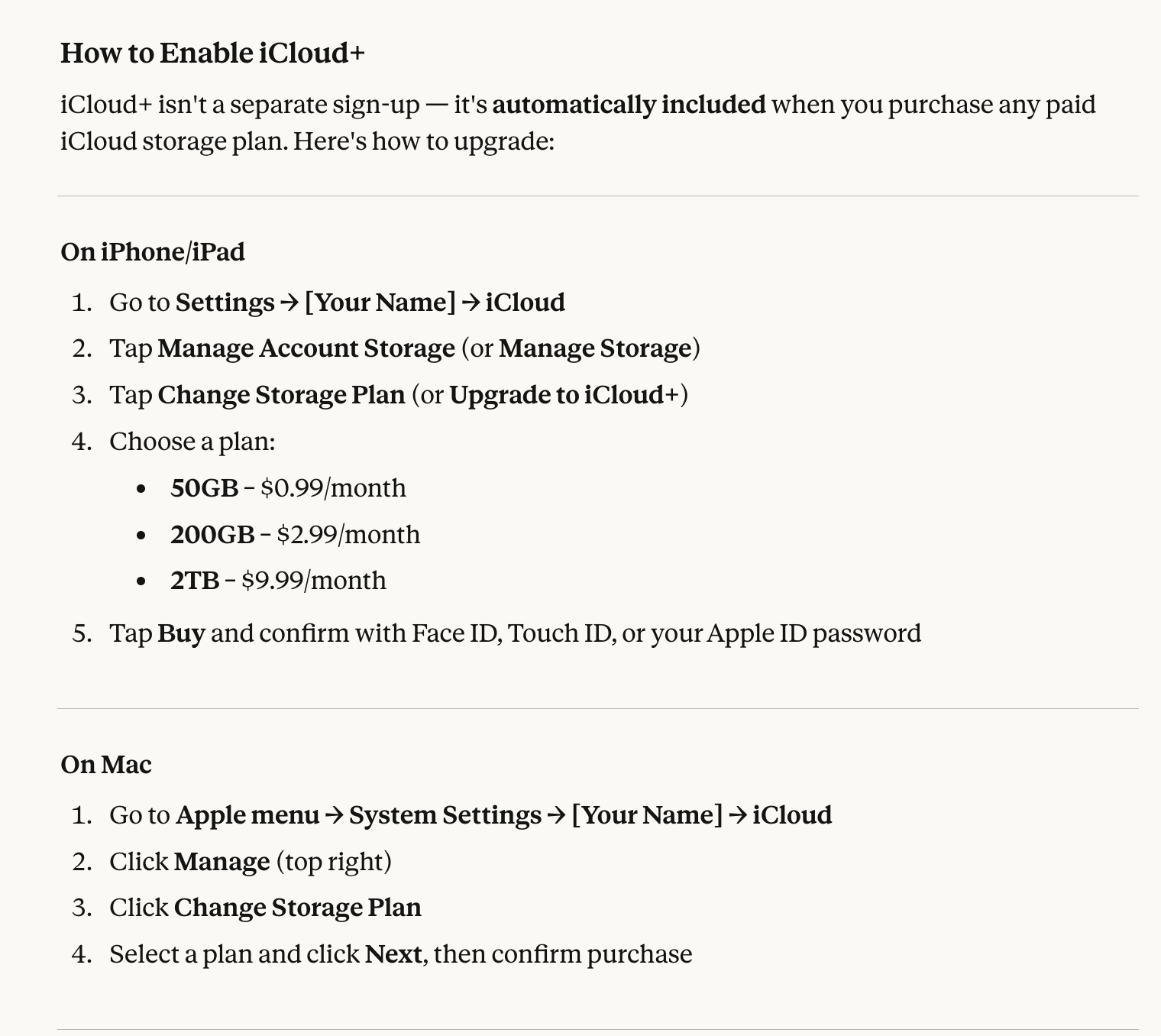The image size is (1161, 1036).
Task: Click the "$9.99/month" price text
Action: (x=314, y=581)
